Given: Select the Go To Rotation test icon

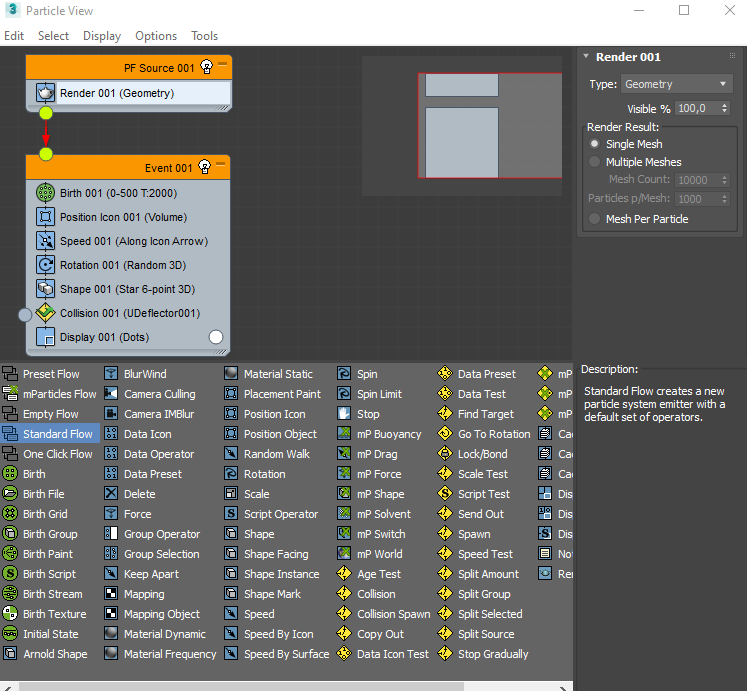Looking at the screenshot, I should (445, 434).
